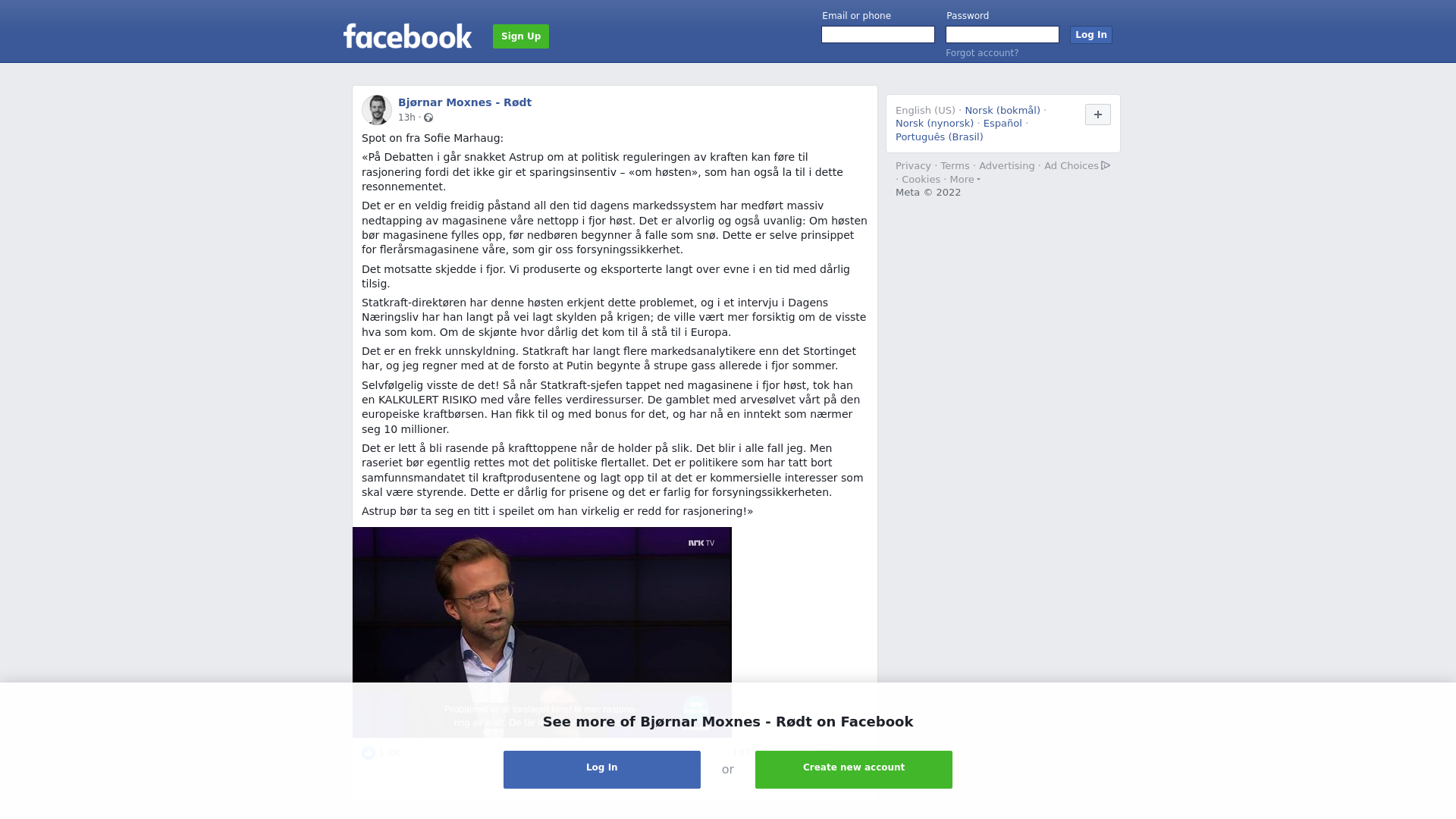The width and height of the screenshot is (1456, 819).
Task: Open Bjørnar Moxnes profile picture
Action: [x=377, y=110]
